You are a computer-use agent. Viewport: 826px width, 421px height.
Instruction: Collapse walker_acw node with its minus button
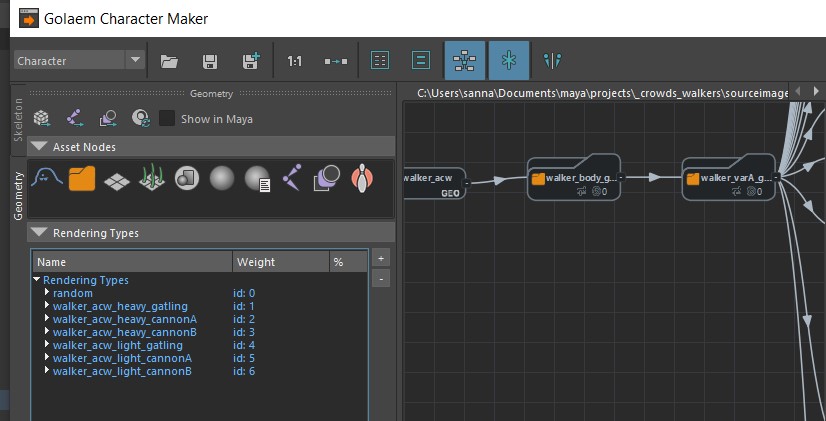tap(467, 183)
